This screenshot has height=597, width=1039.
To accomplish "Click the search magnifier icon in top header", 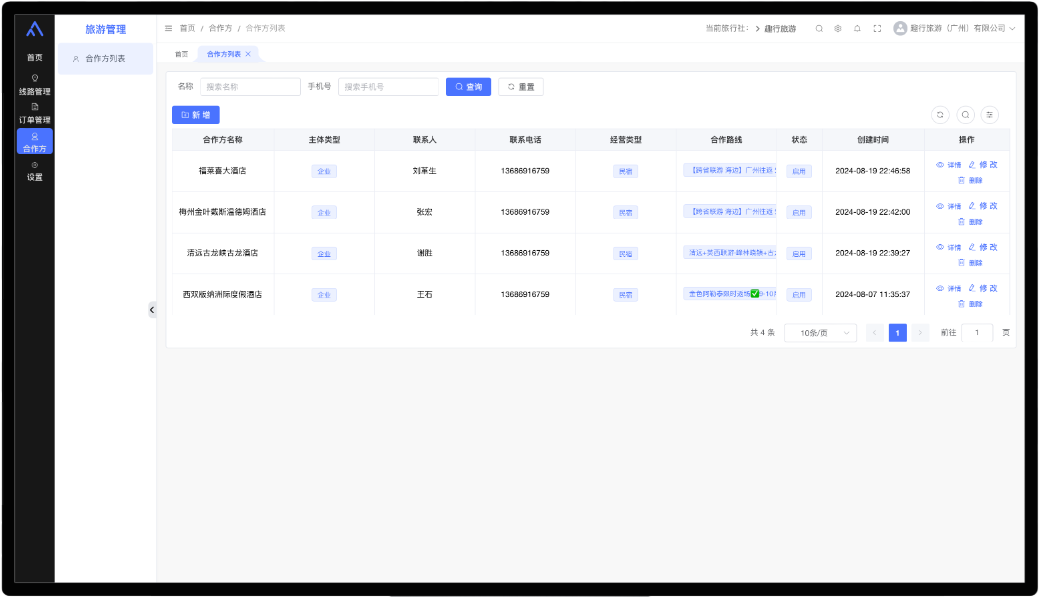I will point(819,28).
